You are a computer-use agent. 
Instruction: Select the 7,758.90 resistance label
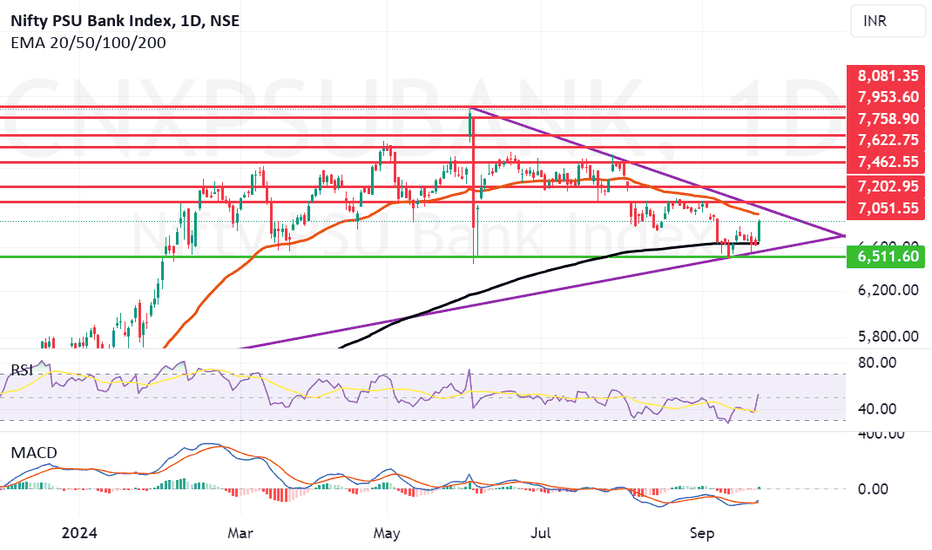(886, 118)
